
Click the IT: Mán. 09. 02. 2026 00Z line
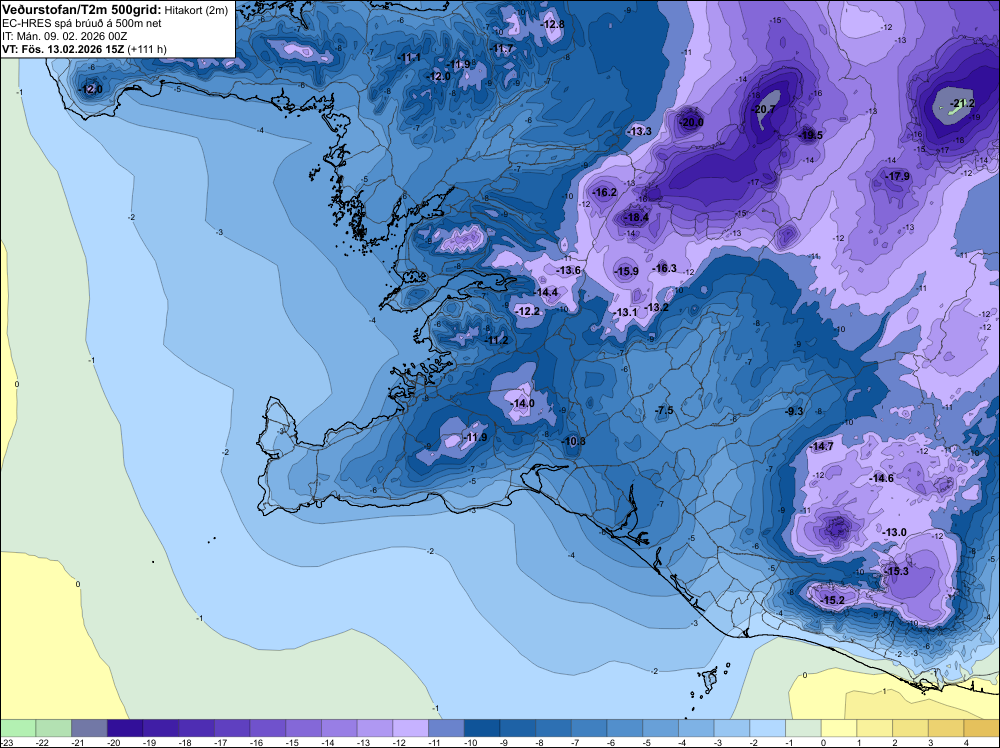pos(64,36)
